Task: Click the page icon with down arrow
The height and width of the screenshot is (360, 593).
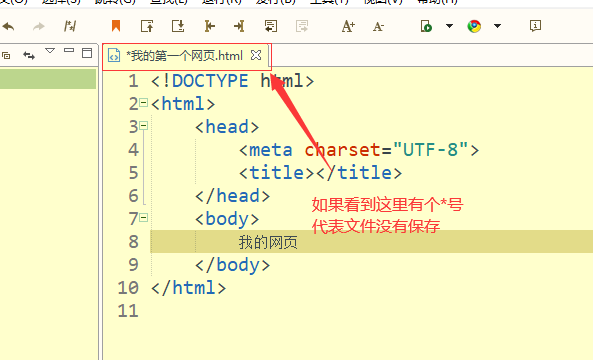Action: point(178,26)
